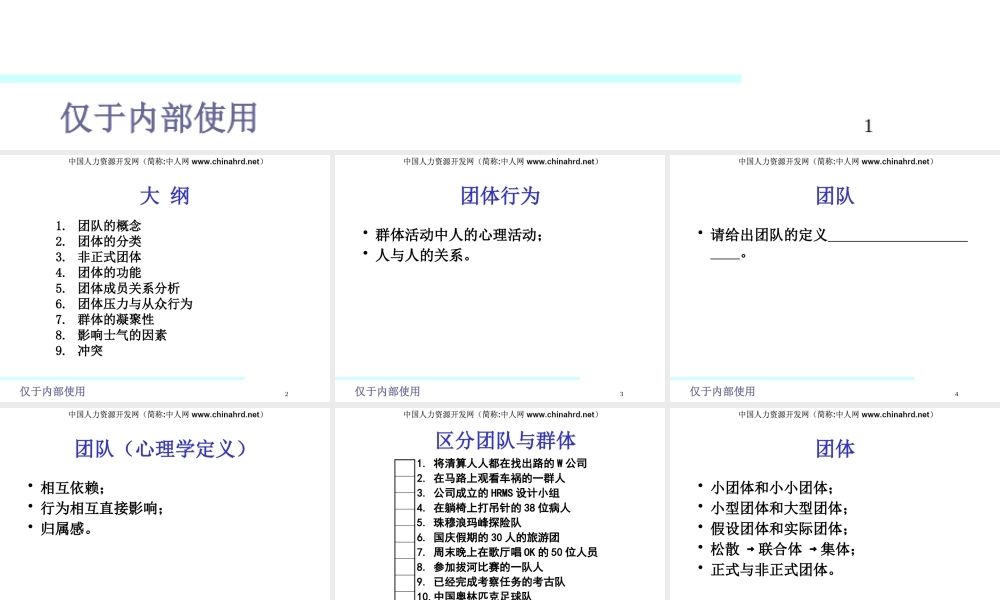Click the 请给出团队的定义 fill-in line

click(x=839, y=245)
